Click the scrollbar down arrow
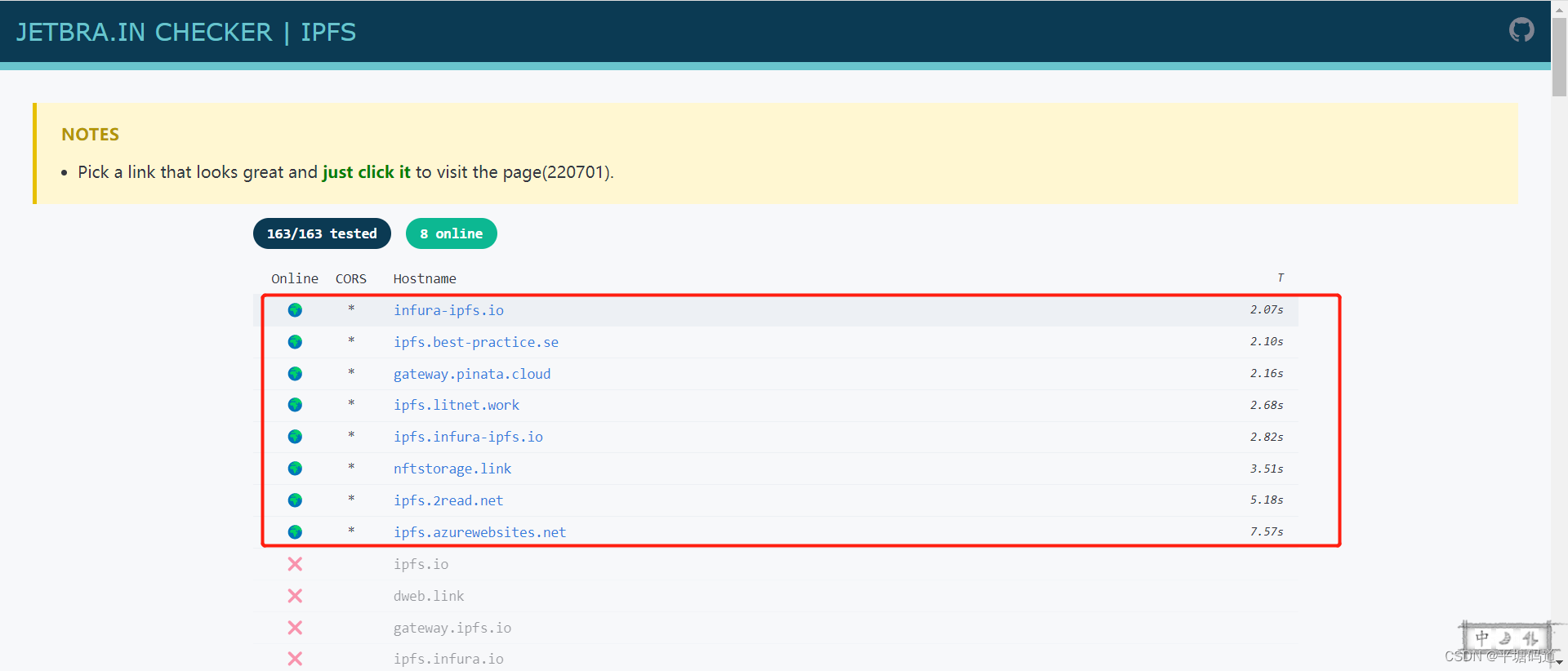This screenshot has height=671, width=1568. (x=1559, y=663)
